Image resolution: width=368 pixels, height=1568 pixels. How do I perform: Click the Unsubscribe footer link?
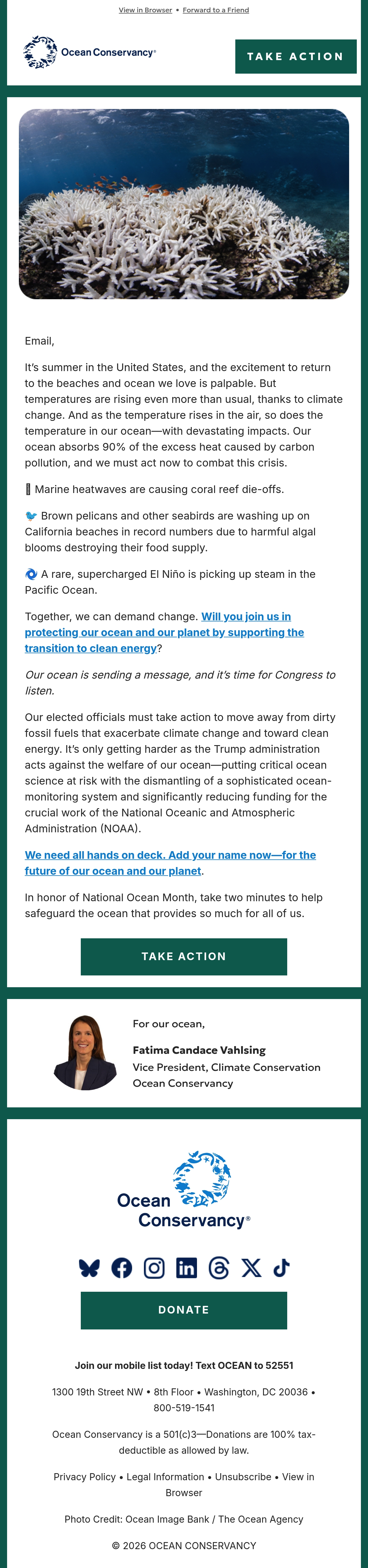click(x=243, y=1477)
